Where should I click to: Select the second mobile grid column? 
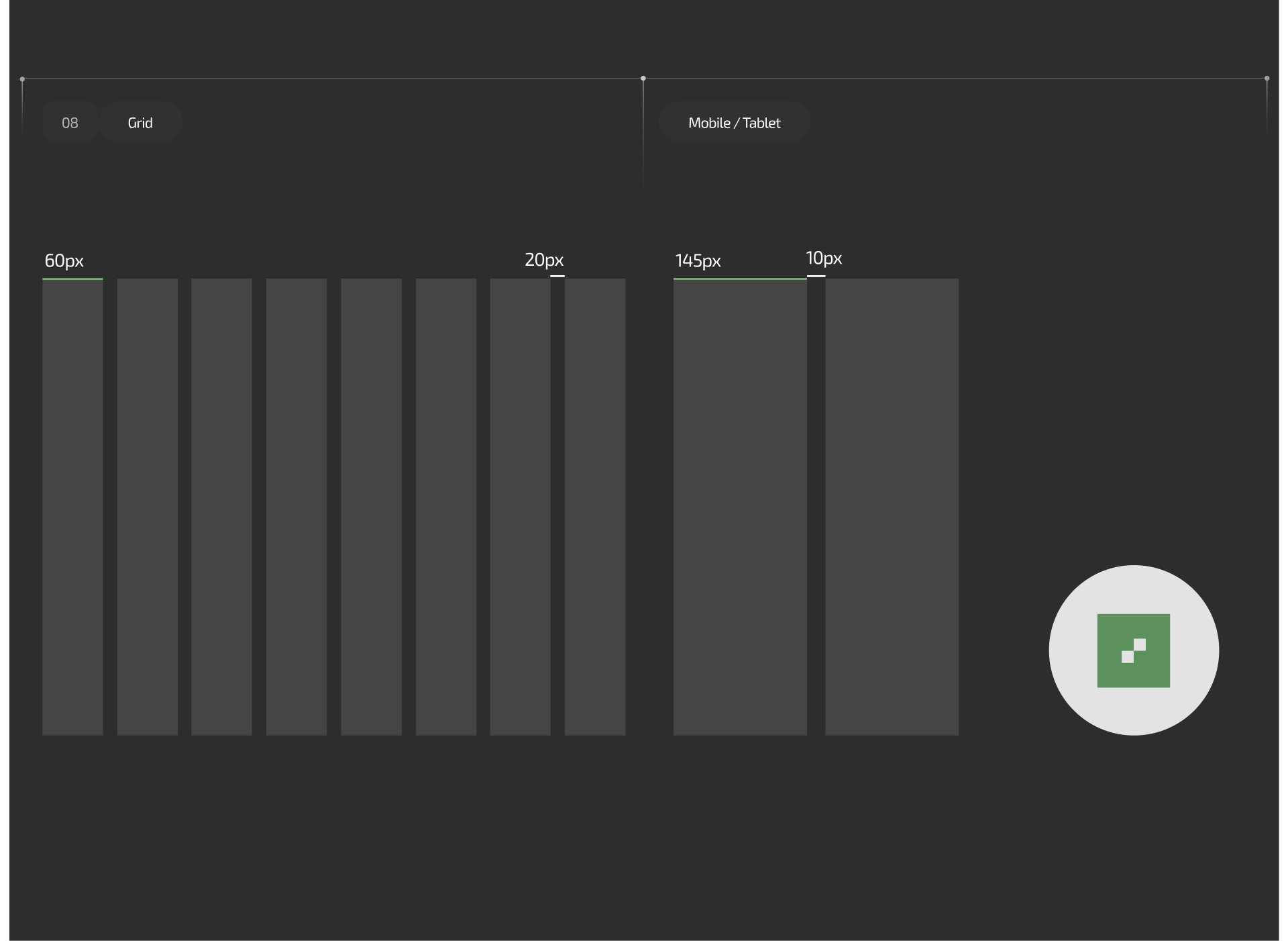pos(892,507)
